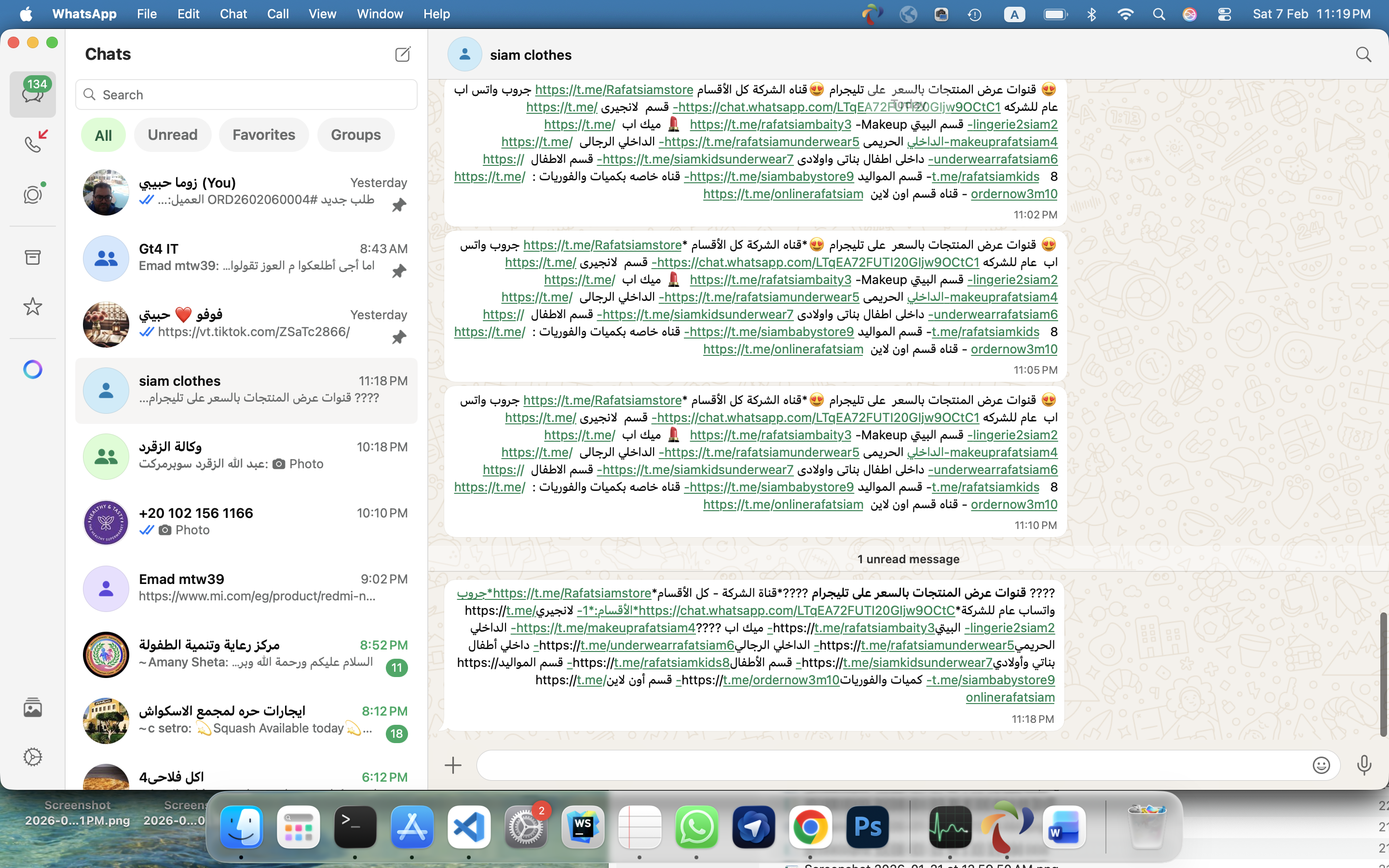1389x868 pixels.
Task: Open the Status updates icon
Action: tap(33, 195)
